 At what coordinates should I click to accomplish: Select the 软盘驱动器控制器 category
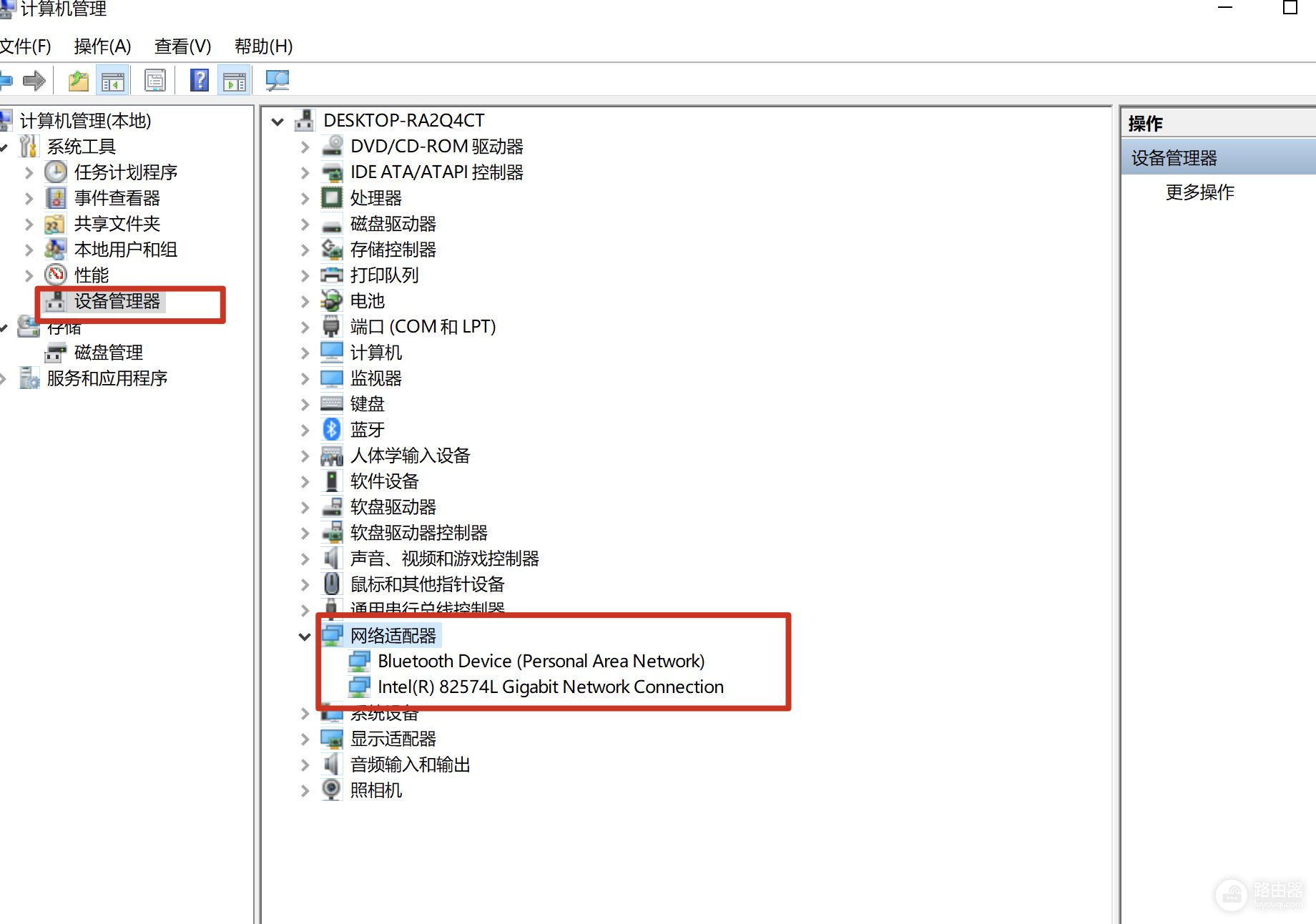tap(419, 533)
